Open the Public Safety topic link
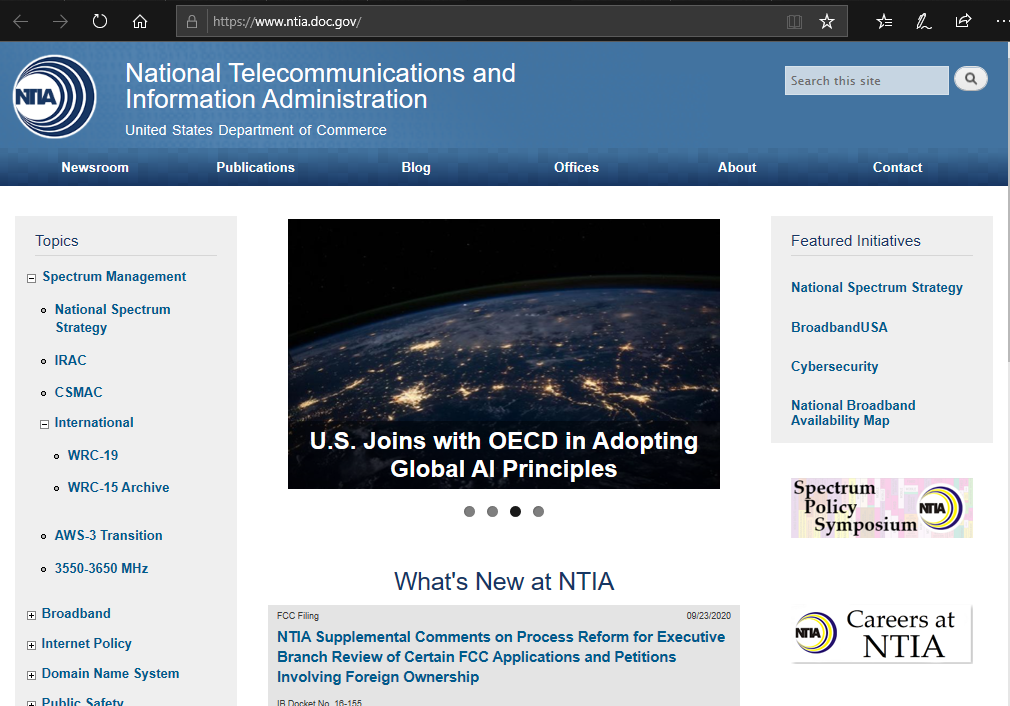1010x706 pixels. [82, 701]
